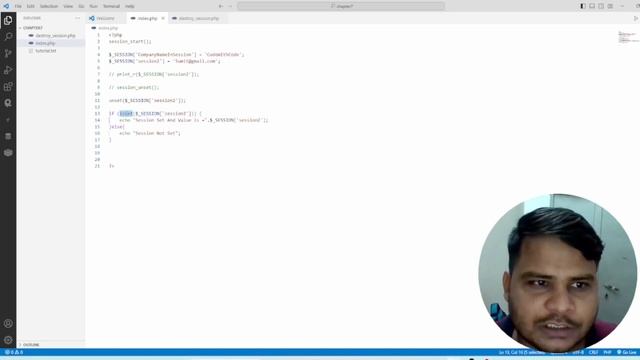
Task: Open the Go menu
Action: tap(81, 6)
